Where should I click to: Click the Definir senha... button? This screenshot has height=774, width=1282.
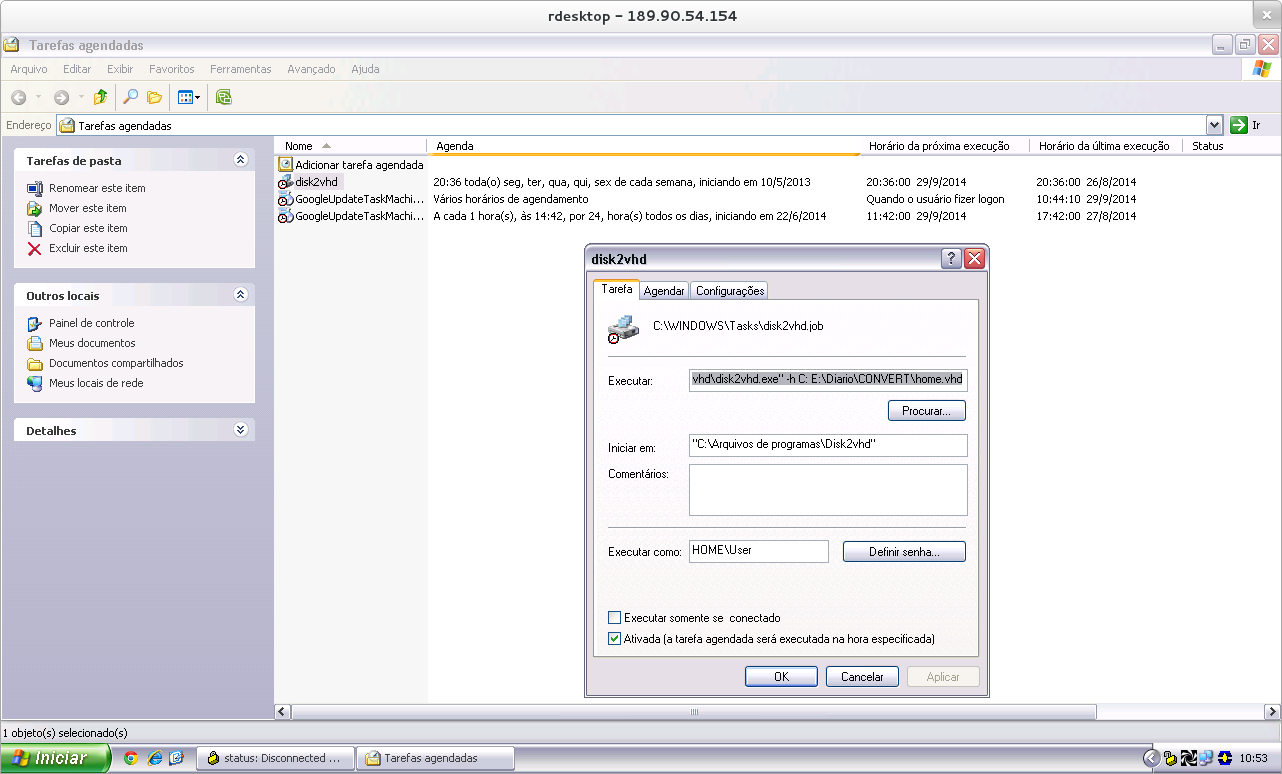click(904, 552)
